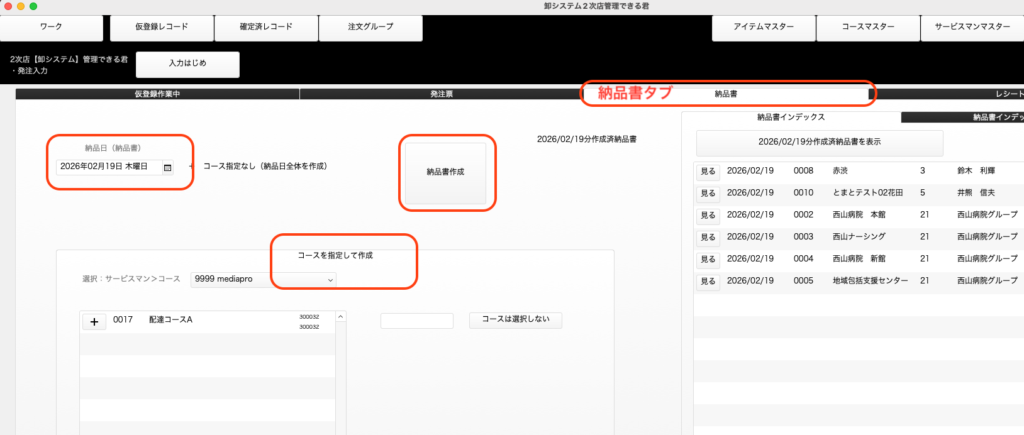Expand the 9999 mediapro serviceman dropdown
1024x435 pixels.
pos(263,280)
